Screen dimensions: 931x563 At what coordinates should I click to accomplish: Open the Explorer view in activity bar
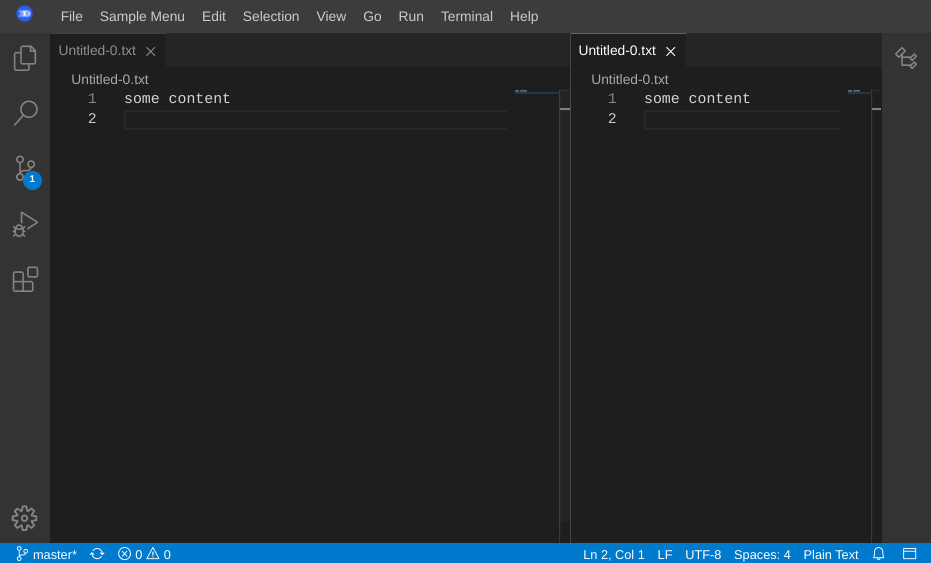click(x=25, y=58)
